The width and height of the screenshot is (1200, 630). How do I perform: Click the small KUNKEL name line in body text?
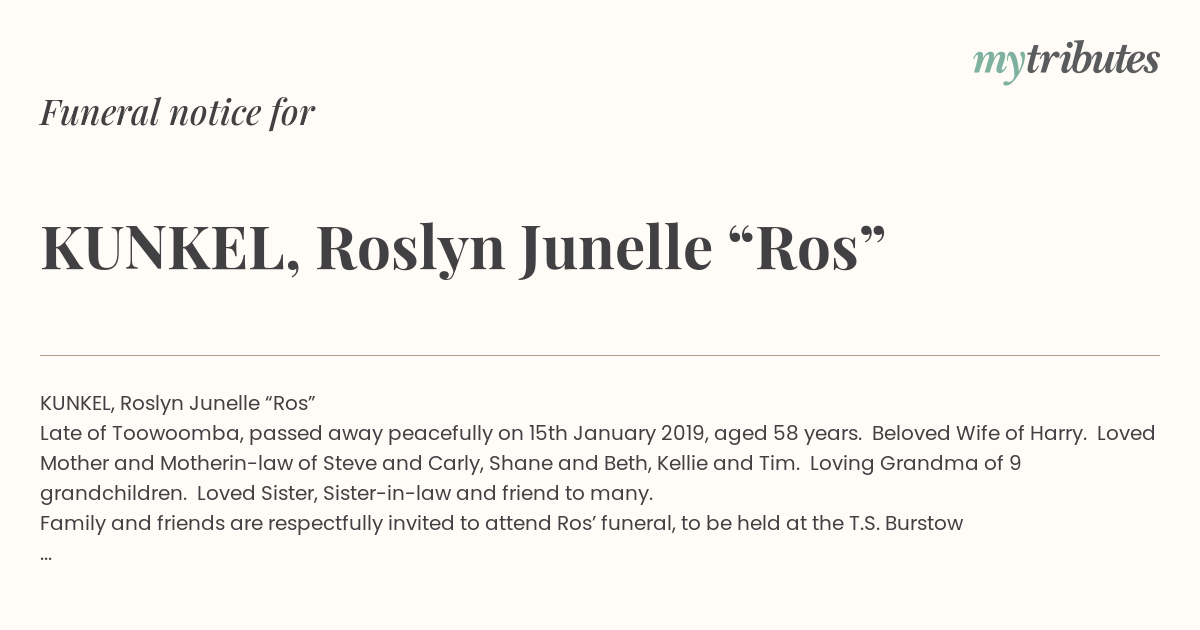point(178,403)
